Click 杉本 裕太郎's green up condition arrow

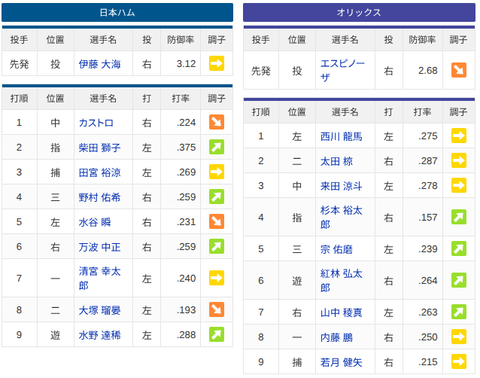pos(459,217)
